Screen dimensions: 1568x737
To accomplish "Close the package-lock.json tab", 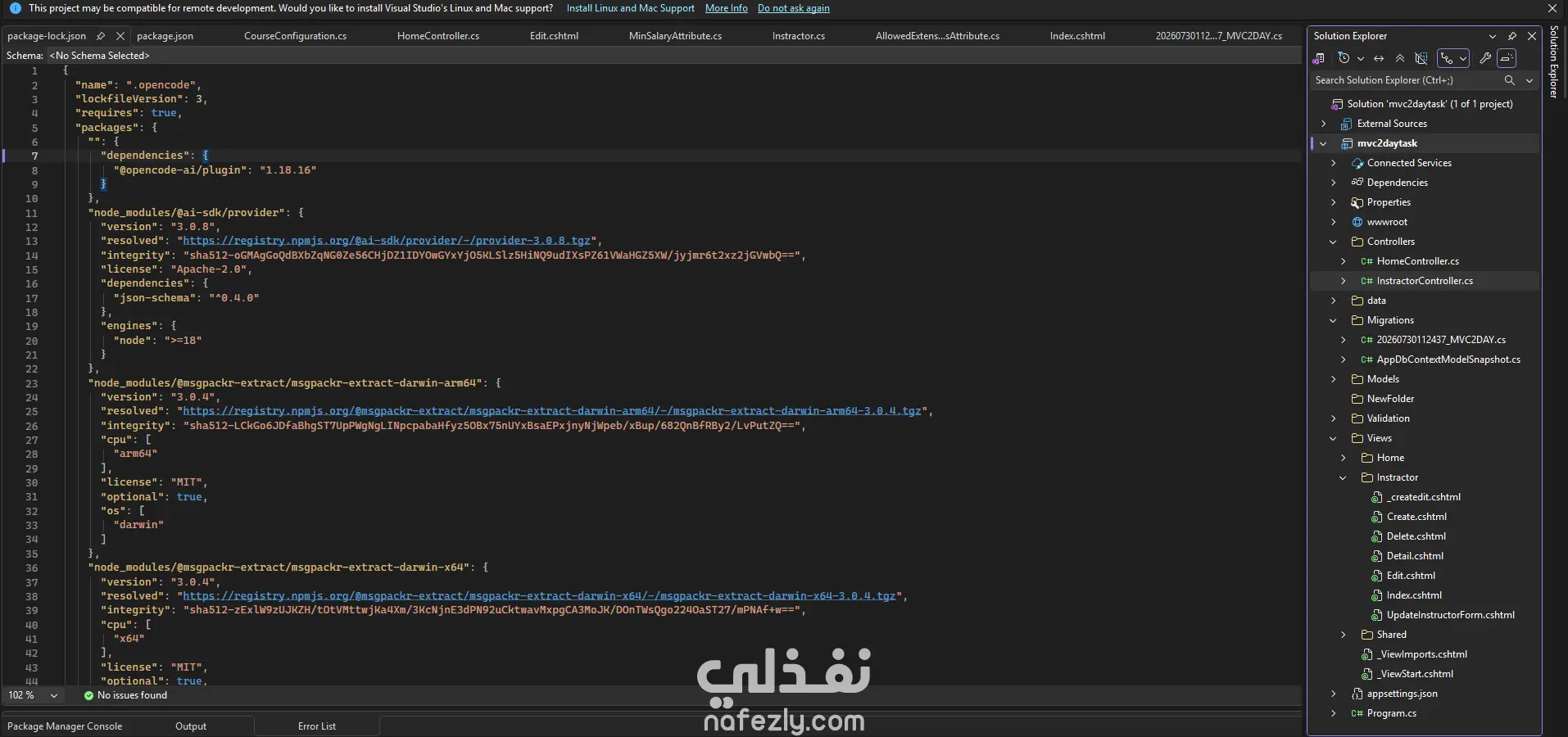I will [120, 36].
